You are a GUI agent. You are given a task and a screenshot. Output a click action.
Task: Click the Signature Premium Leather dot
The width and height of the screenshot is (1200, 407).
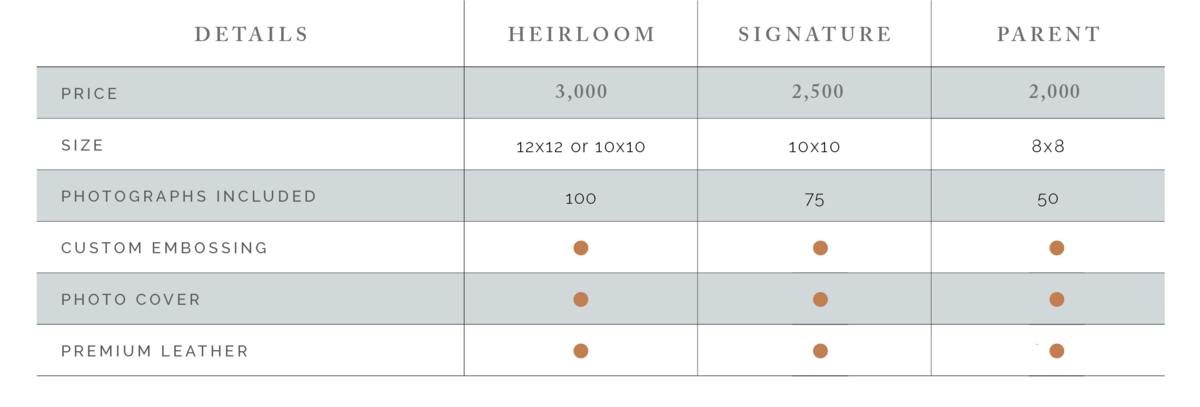820,351
